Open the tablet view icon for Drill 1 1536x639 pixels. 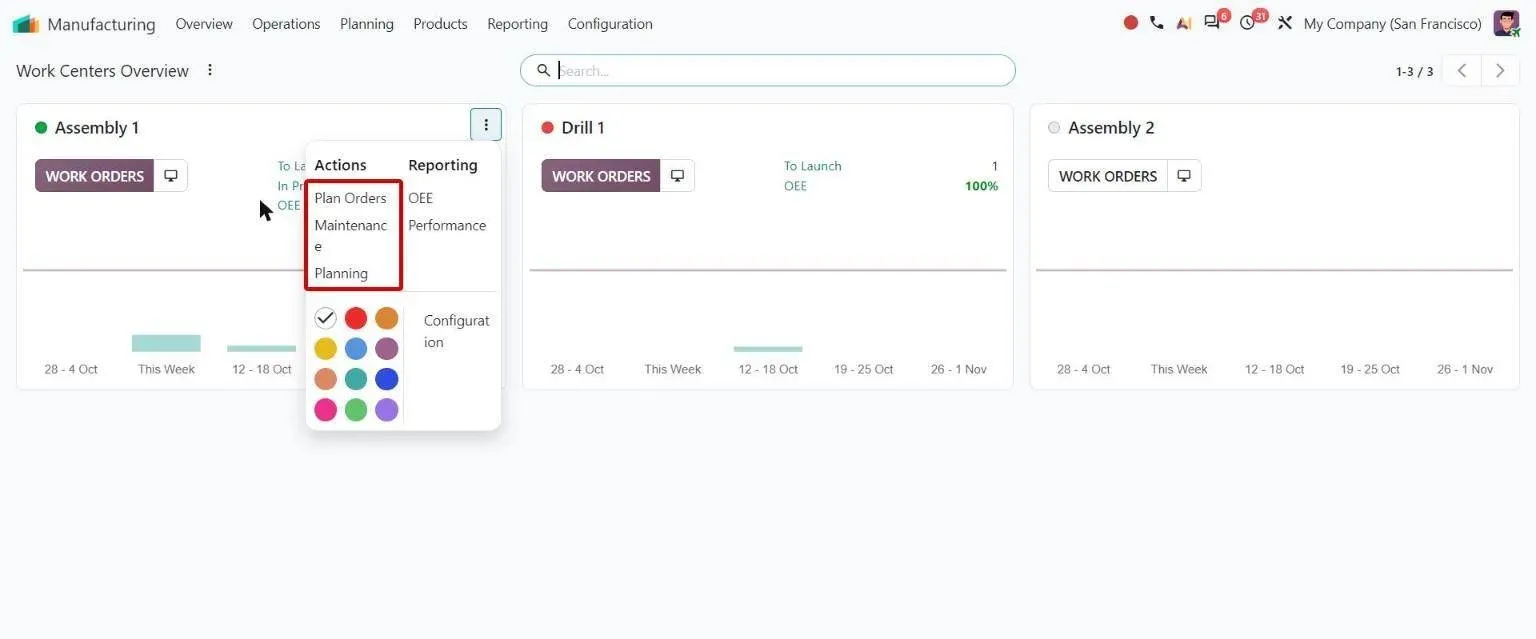[x=677, y=176]
